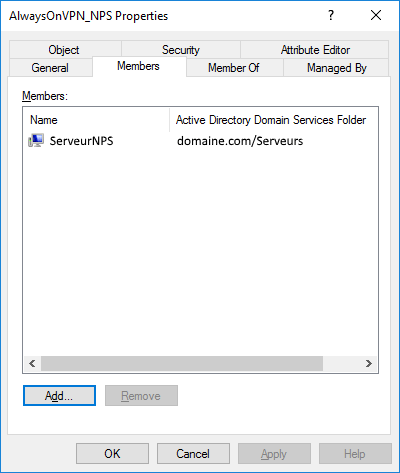The width and height of the screenshot is (400, 473).
Task: Click the Cancel button
Action: point(193,454)
